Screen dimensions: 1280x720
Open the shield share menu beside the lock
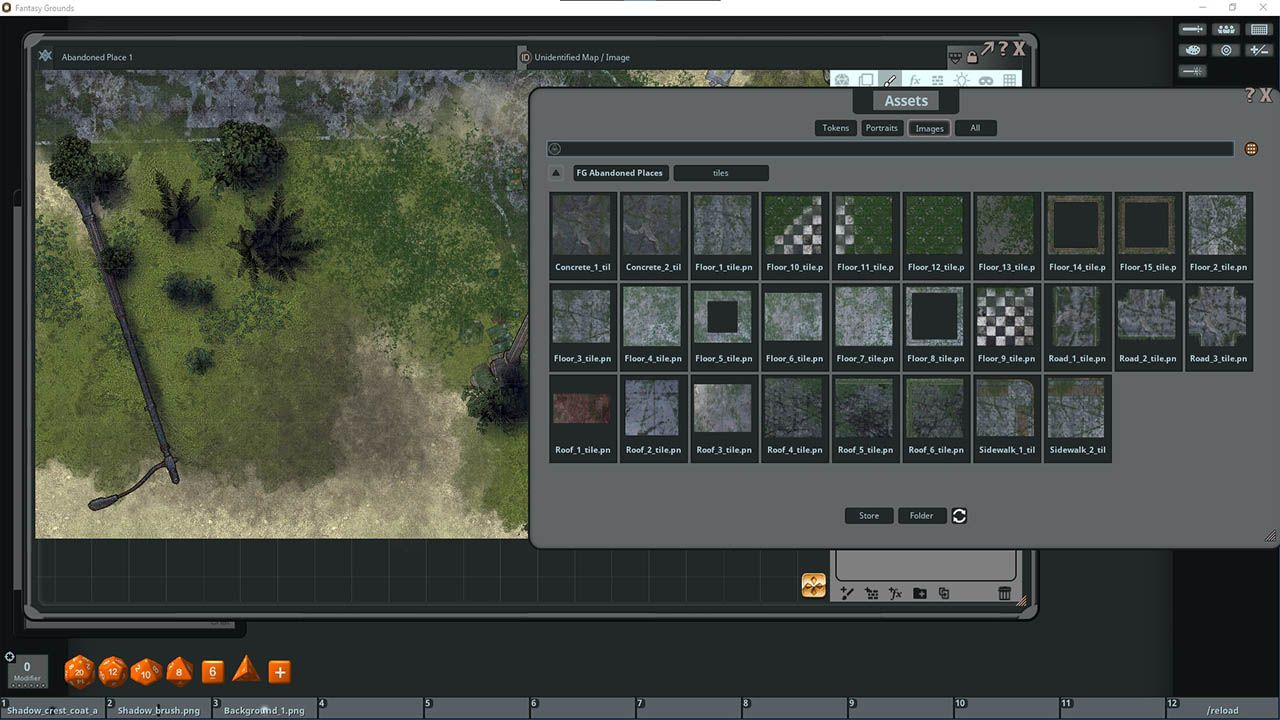pos(955,56)
